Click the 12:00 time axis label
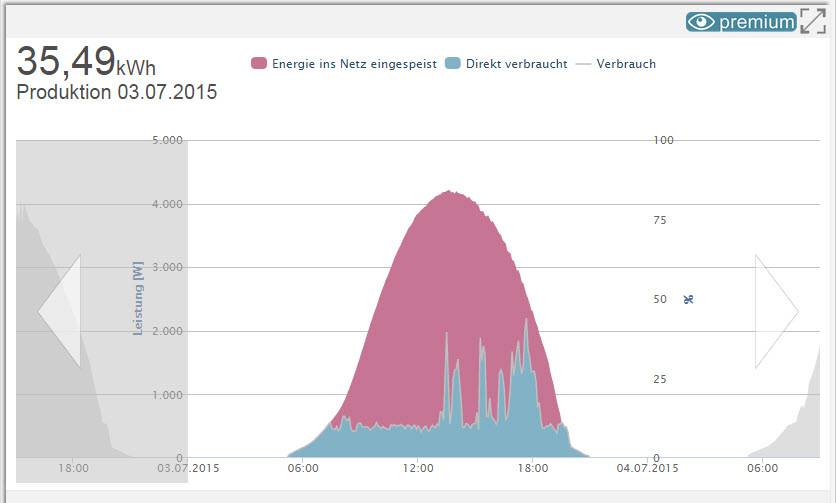Screen dimensions: 836x503 [x=418, y=468]
